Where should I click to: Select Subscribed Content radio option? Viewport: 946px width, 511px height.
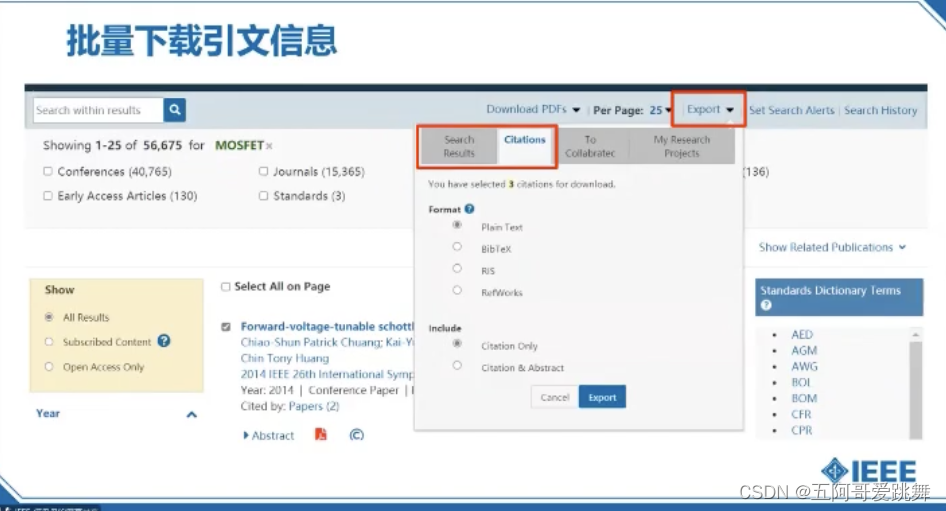[49, 341]
